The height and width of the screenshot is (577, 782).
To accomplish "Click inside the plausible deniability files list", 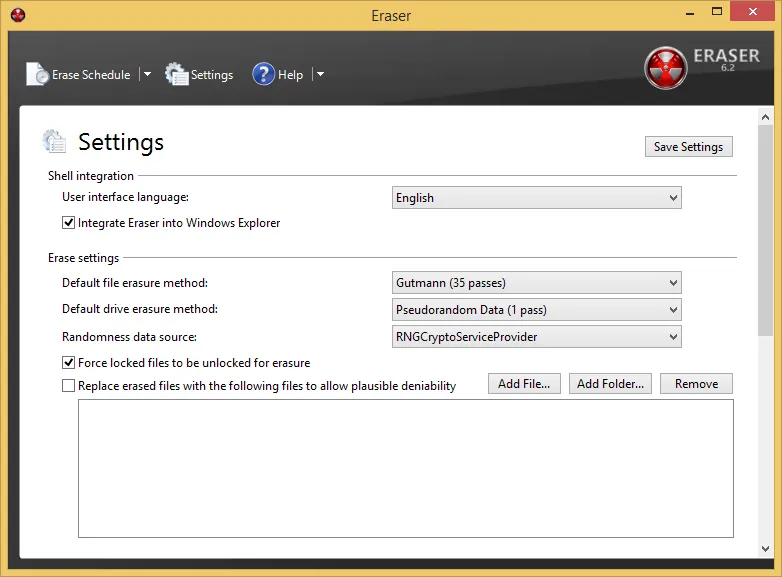I will [x=405, y=468].
